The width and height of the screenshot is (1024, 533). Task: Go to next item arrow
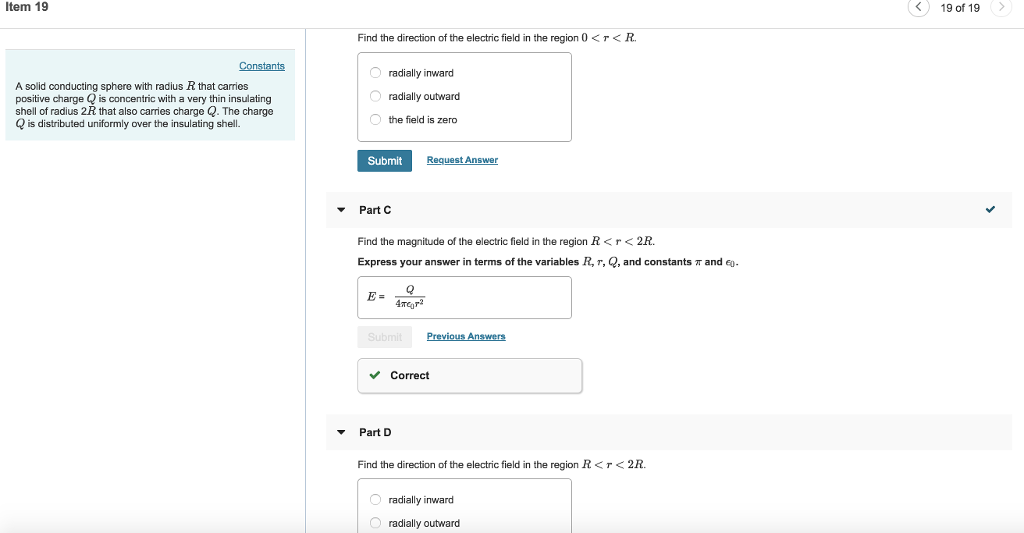click(1001, 7)
